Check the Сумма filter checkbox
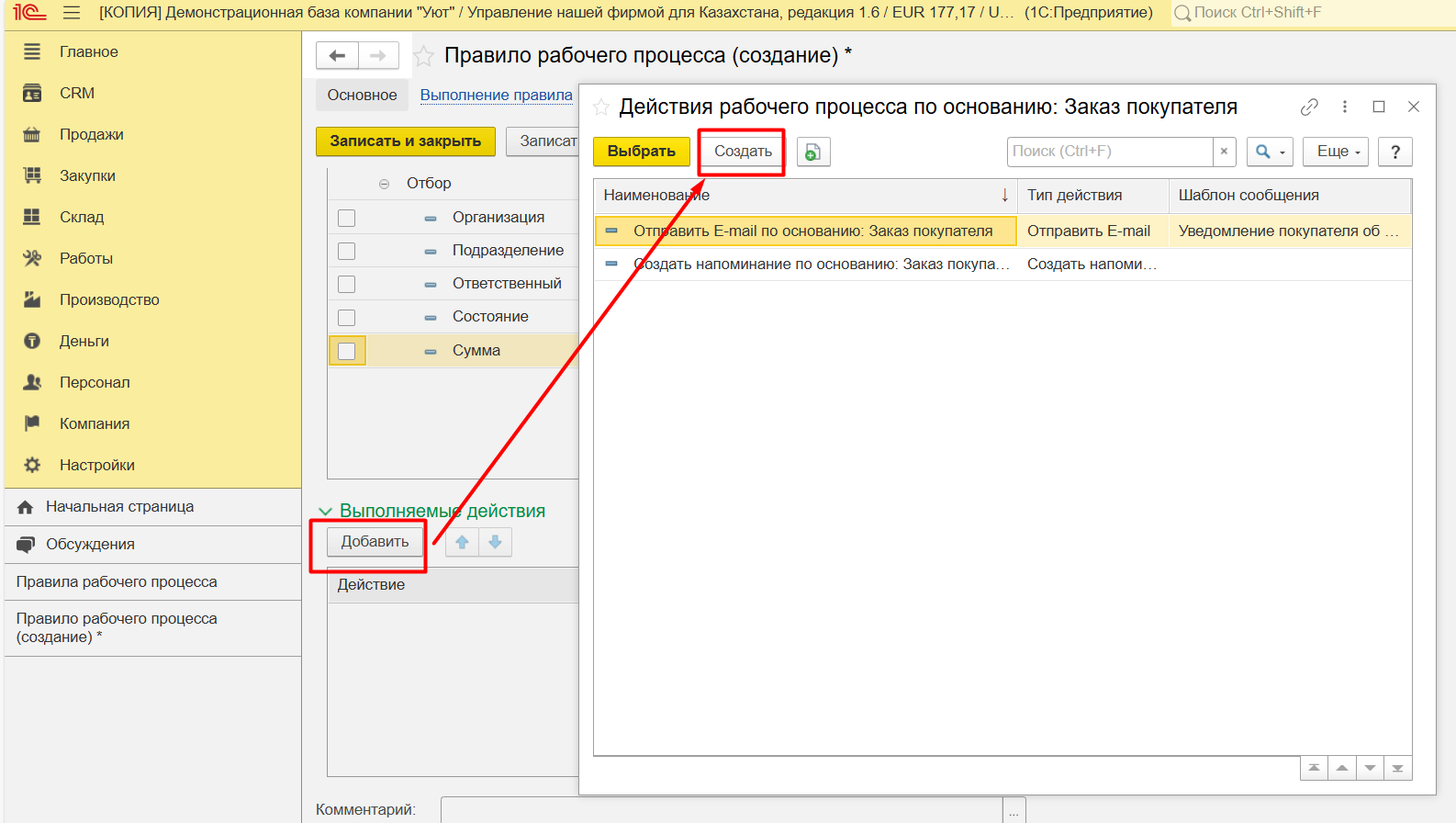 pyautogui.click(x=346, y=351)
